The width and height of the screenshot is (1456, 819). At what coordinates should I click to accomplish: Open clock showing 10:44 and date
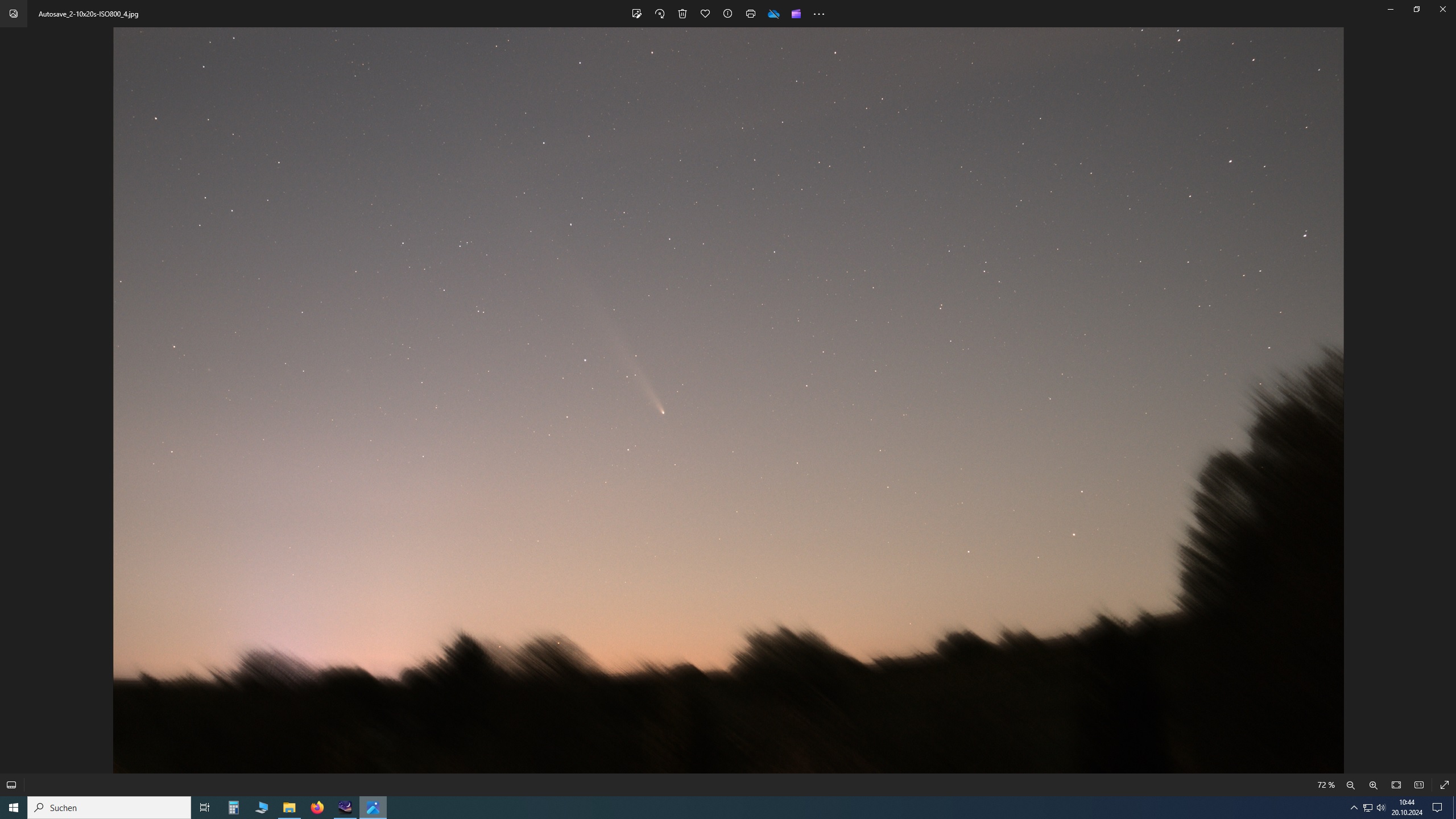point(1407,808)
